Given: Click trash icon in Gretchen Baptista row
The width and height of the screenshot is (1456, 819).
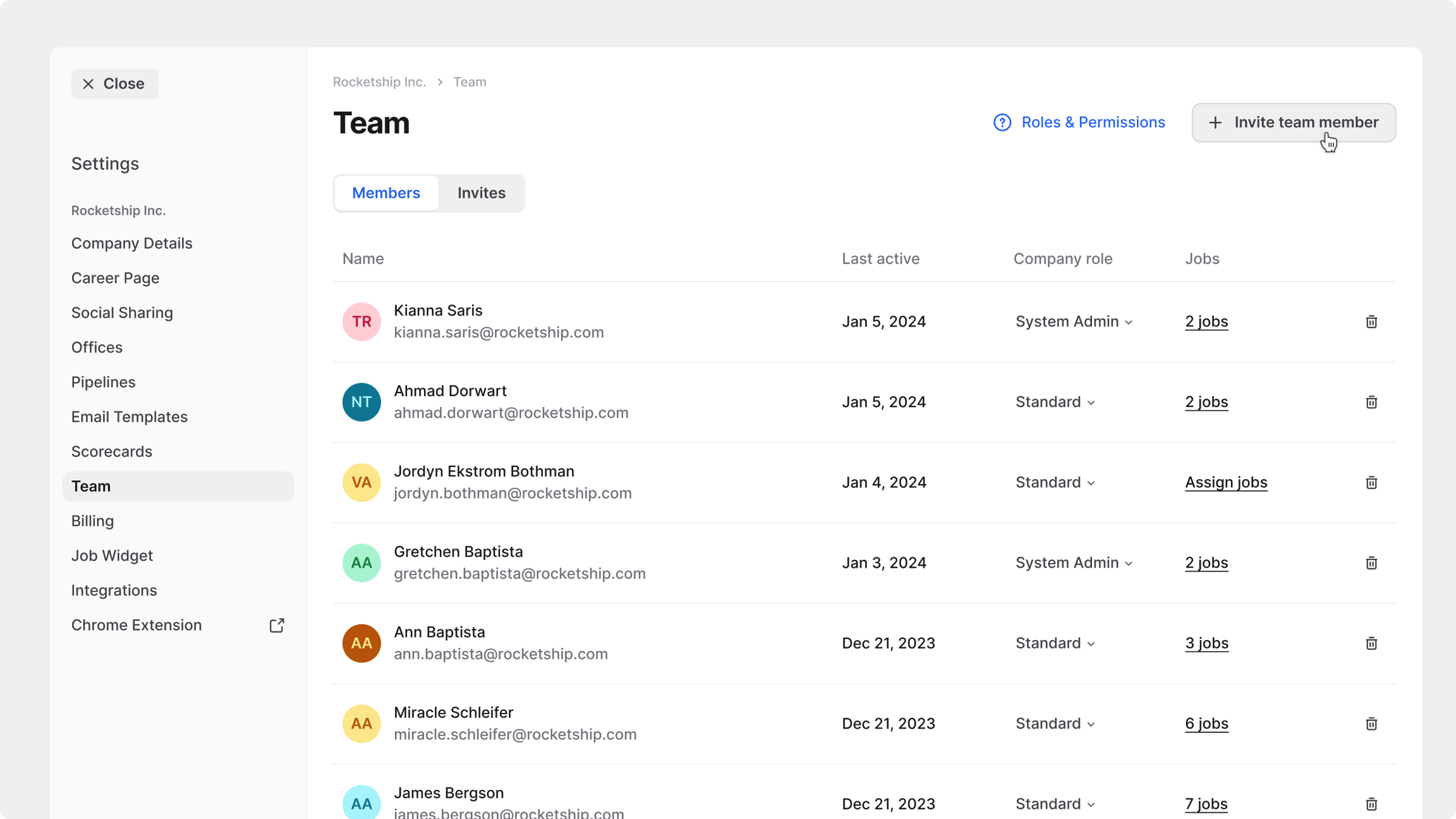Looking at the screenshot, I should point(1371,562).
